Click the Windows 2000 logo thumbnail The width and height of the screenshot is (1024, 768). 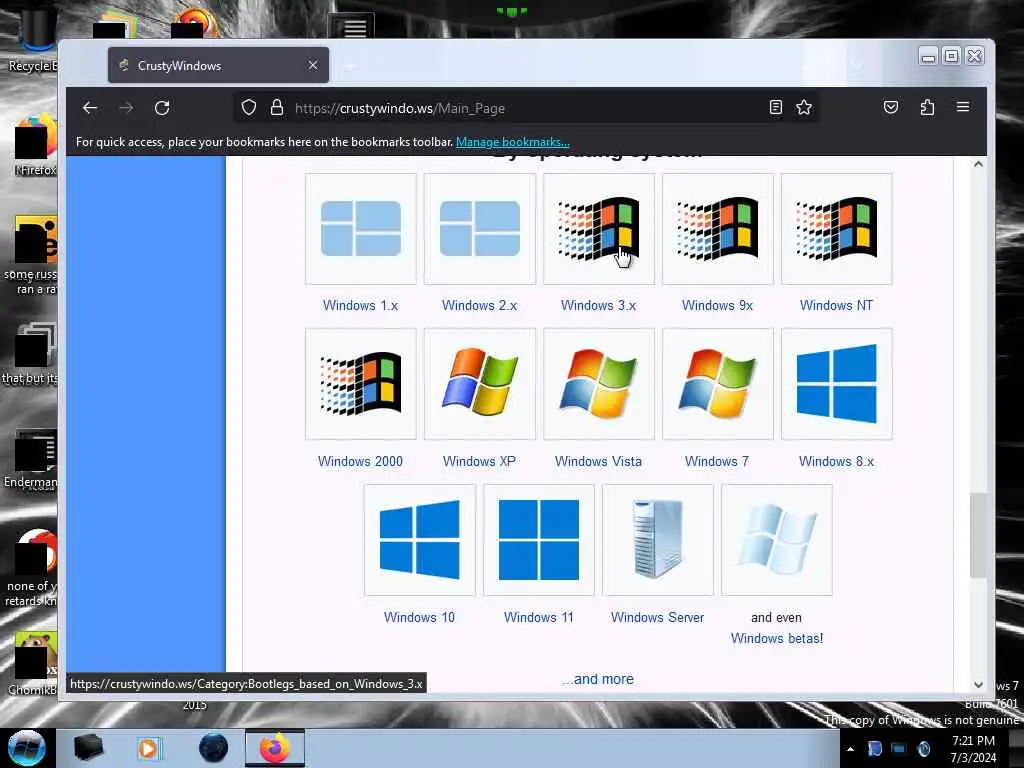[x=360, y=384]
